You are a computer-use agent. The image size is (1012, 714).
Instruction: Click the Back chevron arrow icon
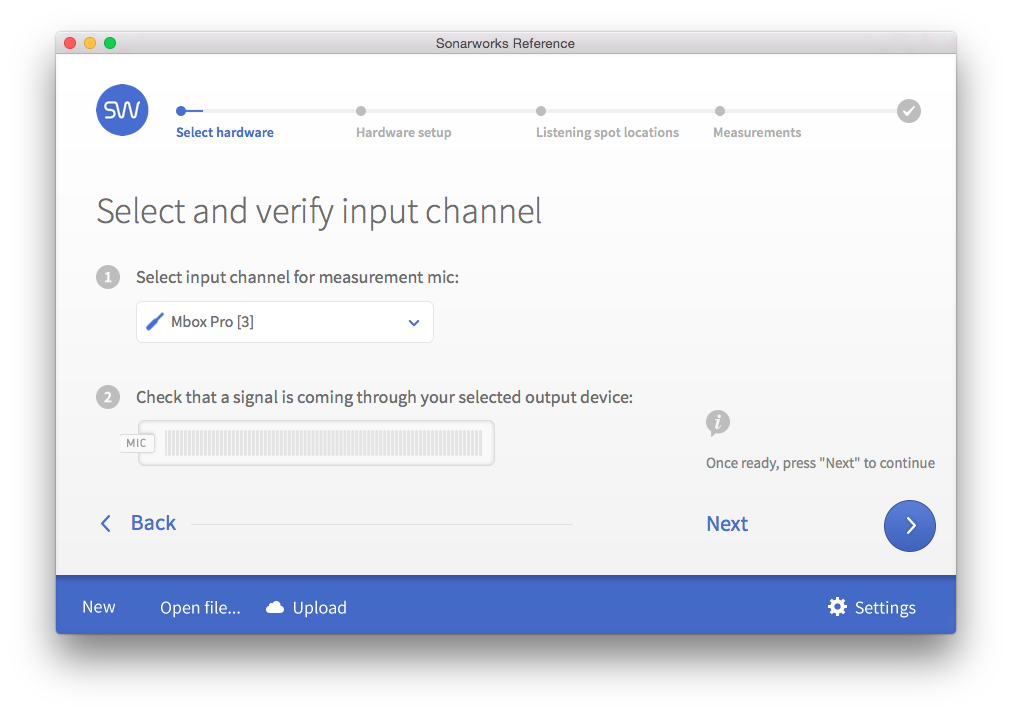click(106, 523)
